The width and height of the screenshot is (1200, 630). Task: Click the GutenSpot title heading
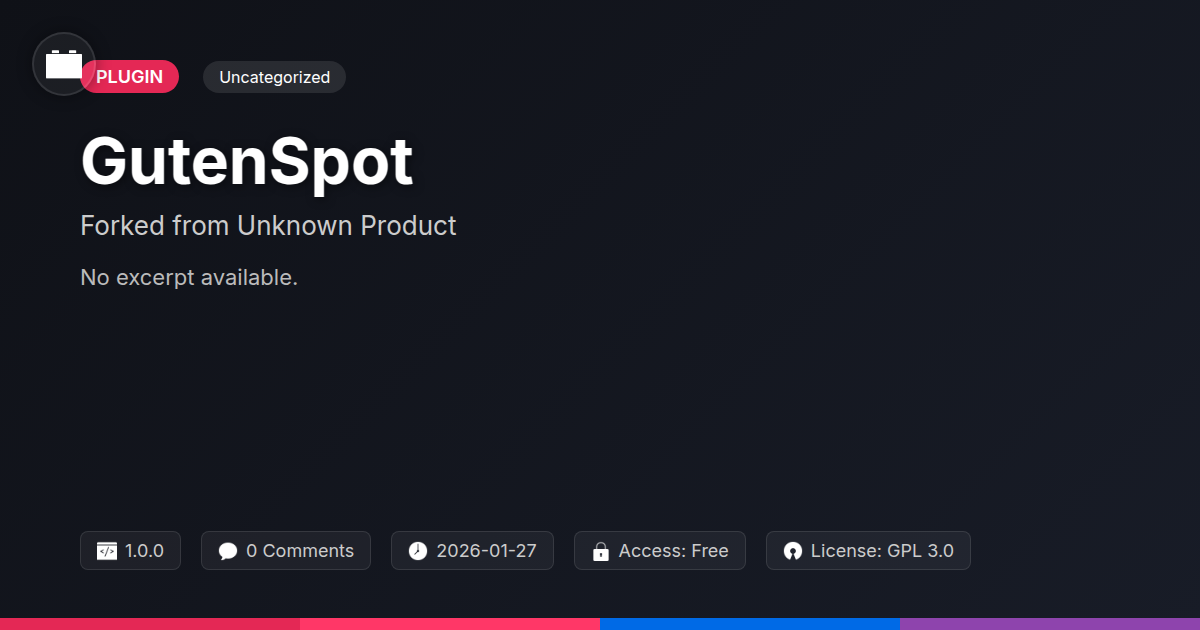(x=247, y=161)
